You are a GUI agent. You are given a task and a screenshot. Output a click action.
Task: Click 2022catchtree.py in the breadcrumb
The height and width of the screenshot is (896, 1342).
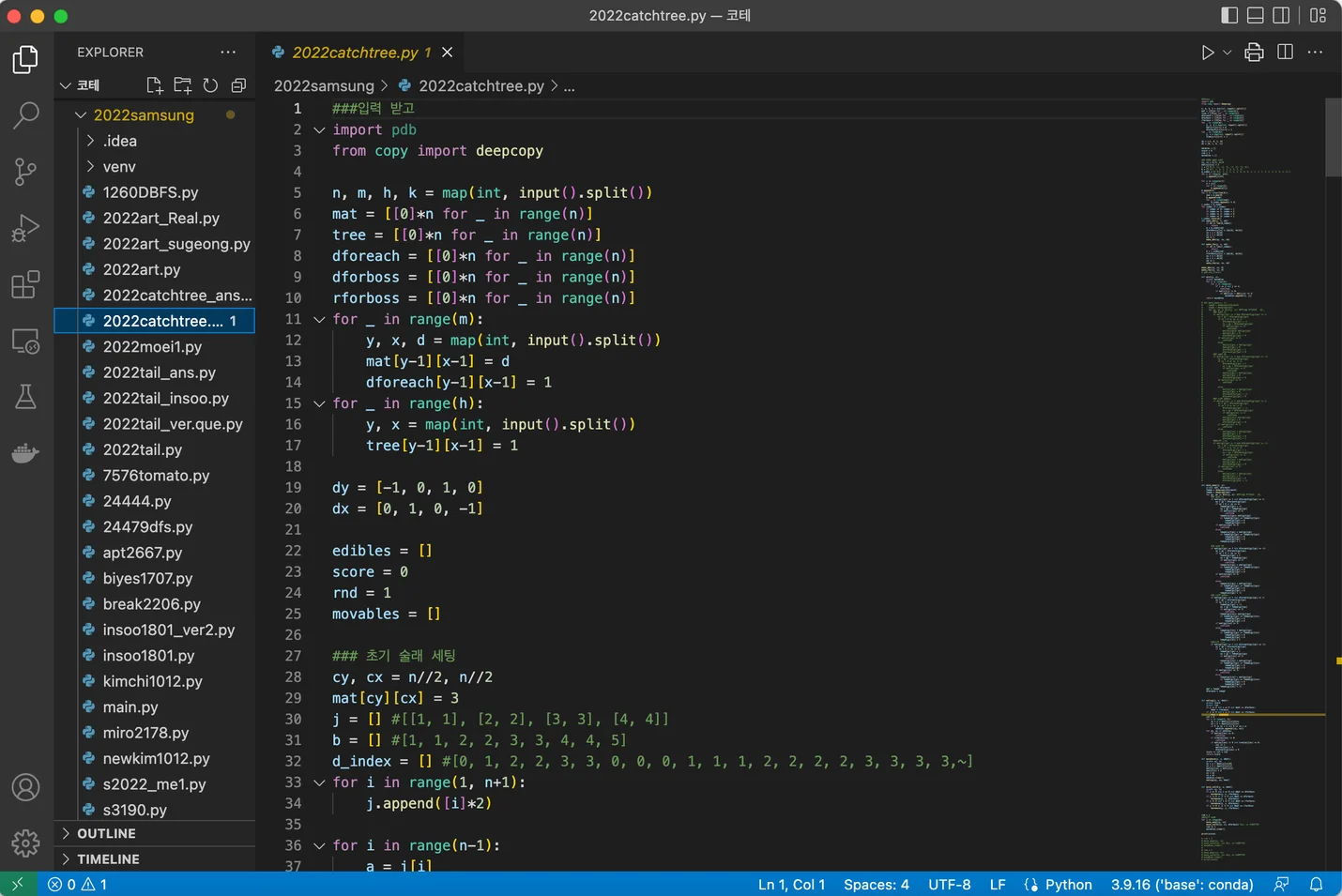pos(481,85)
